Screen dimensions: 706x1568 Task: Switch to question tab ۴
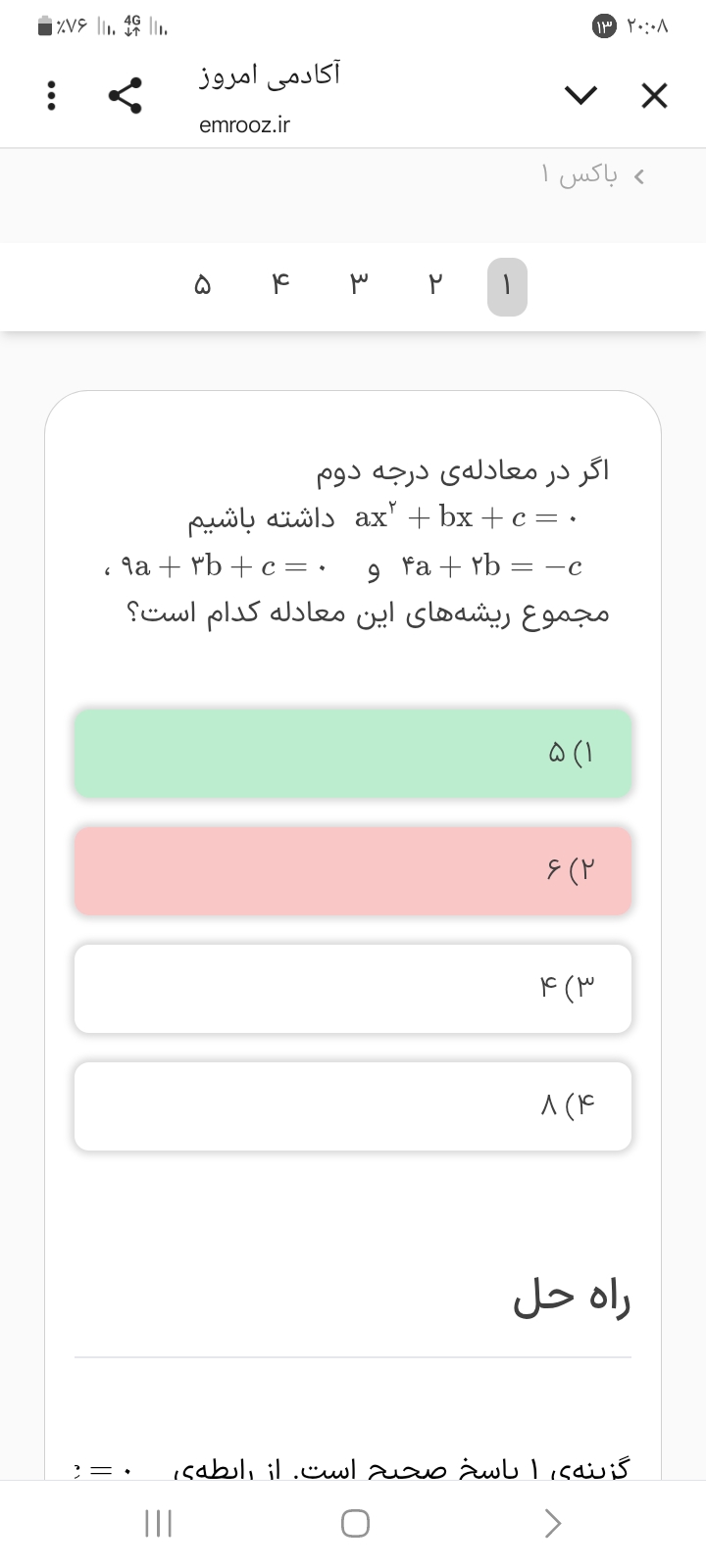click(x=280, y=286)
